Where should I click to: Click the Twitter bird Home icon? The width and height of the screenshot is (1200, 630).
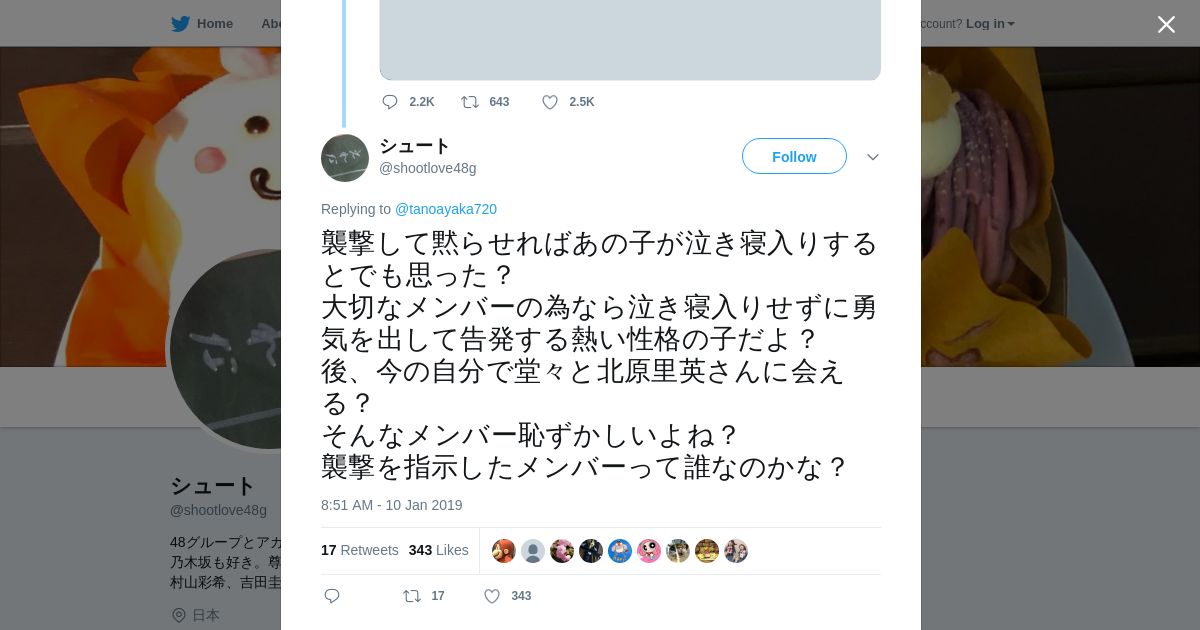[x=180, y=24]
